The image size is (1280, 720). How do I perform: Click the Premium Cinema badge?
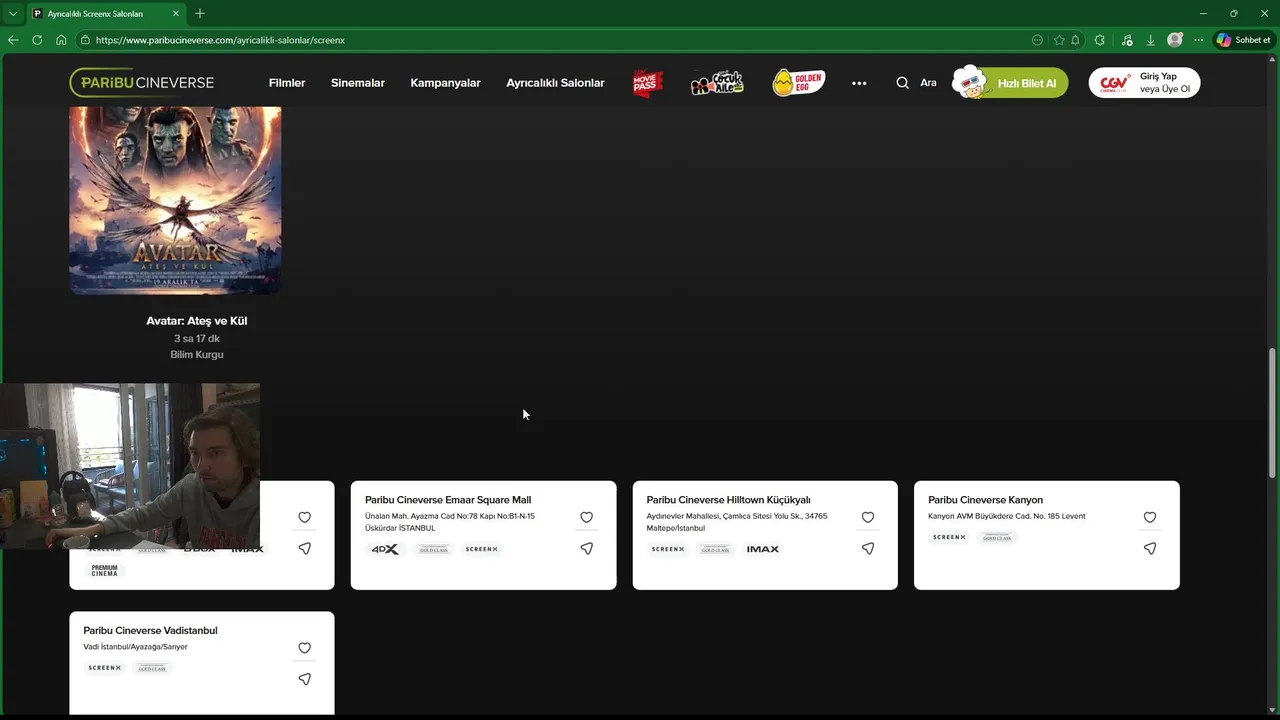click(105, 570)
